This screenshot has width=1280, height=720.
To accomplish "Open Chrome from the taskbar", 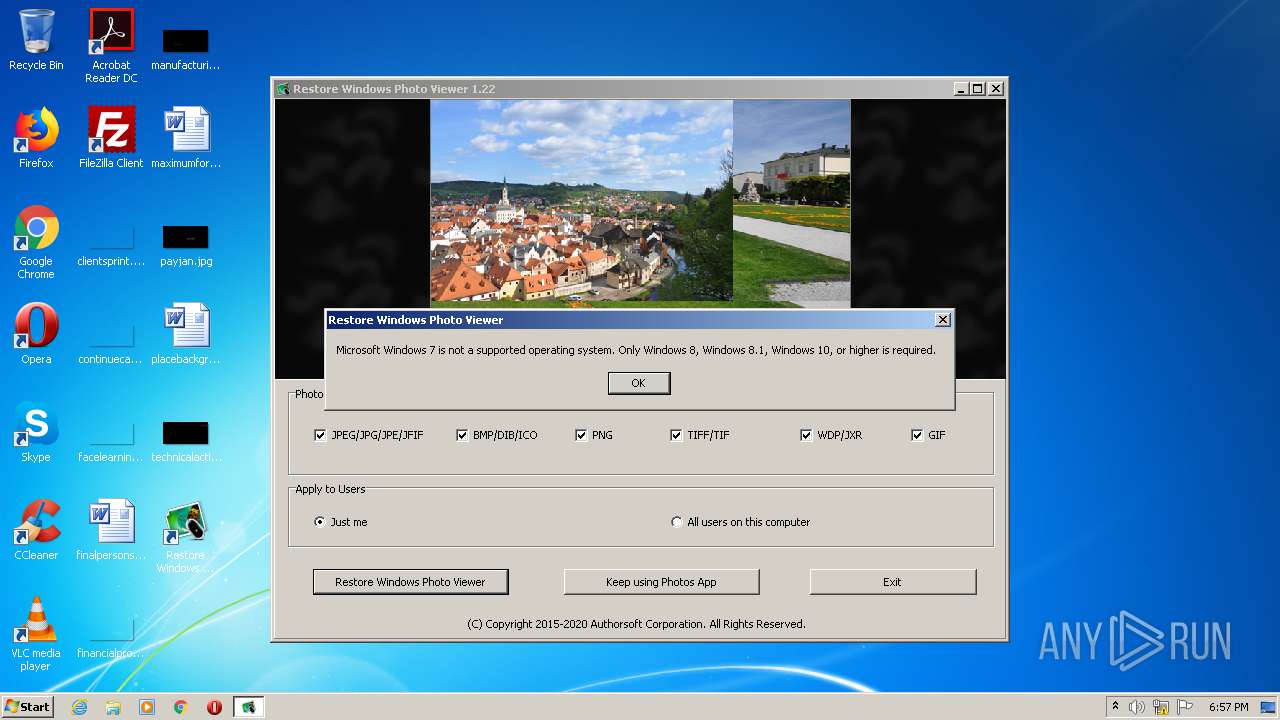I will click(181, 707).
